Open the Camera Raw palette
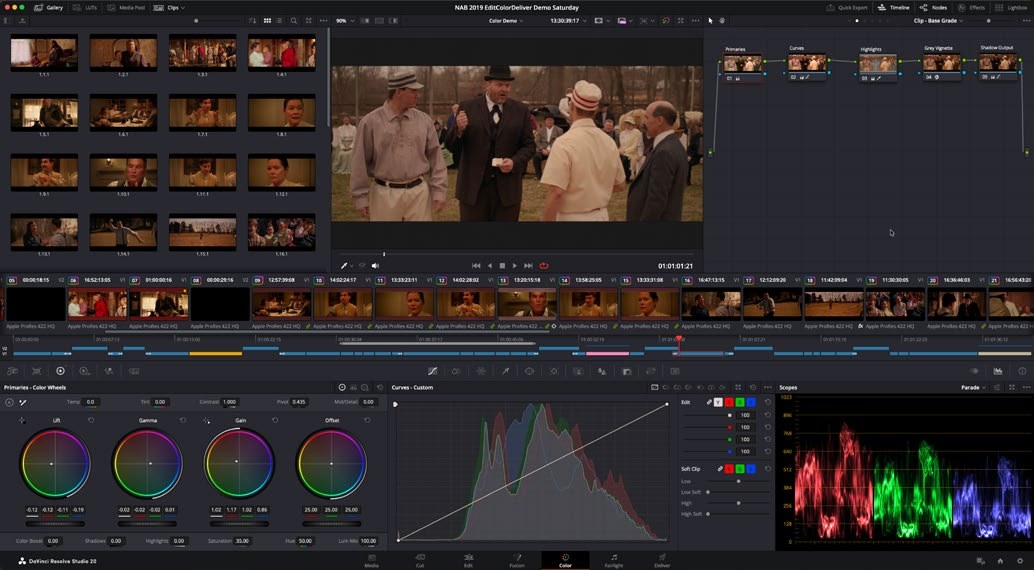Image resolution: width=1034 pixels, height=570 pixels. [12, 371]
